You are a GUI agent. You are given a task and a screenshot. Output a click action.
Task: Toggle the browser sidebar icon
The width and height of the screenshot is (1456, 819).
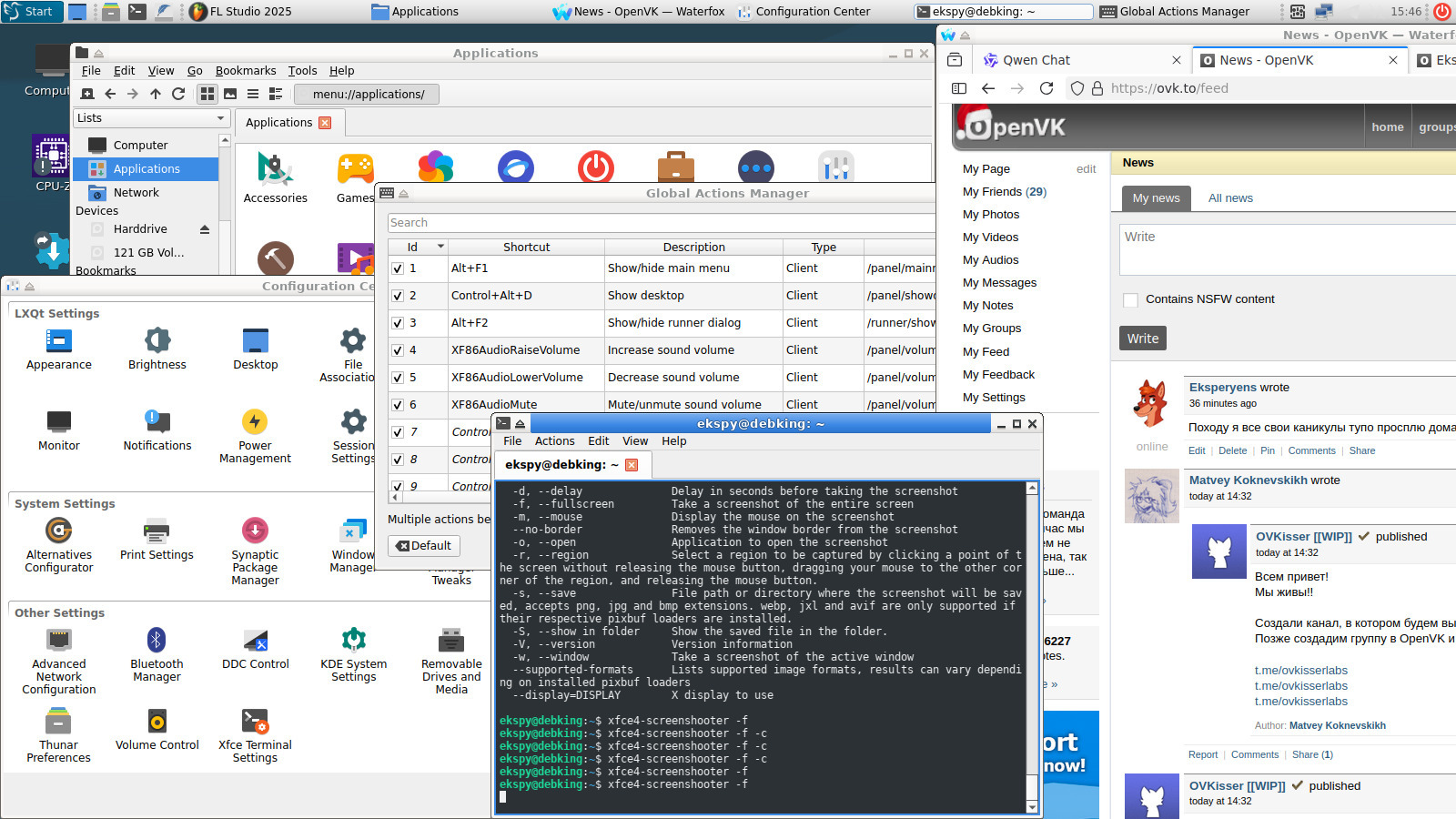click(959, 88)
